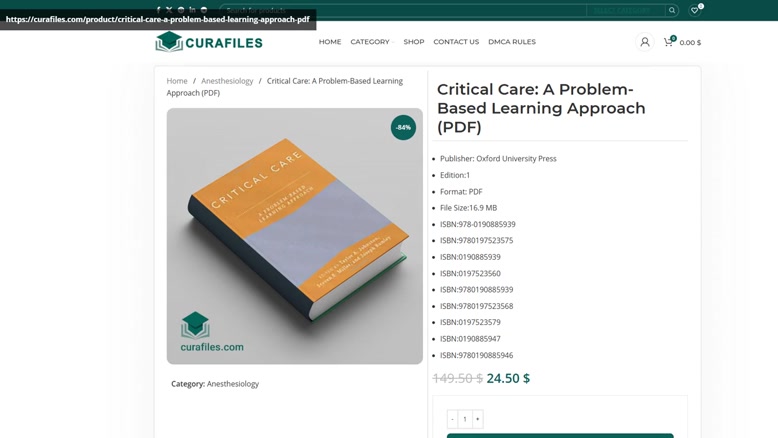This screenshot has width=778, height=438.
Task: Click the LinkedIn icon
Action: [x=192, y=9]
